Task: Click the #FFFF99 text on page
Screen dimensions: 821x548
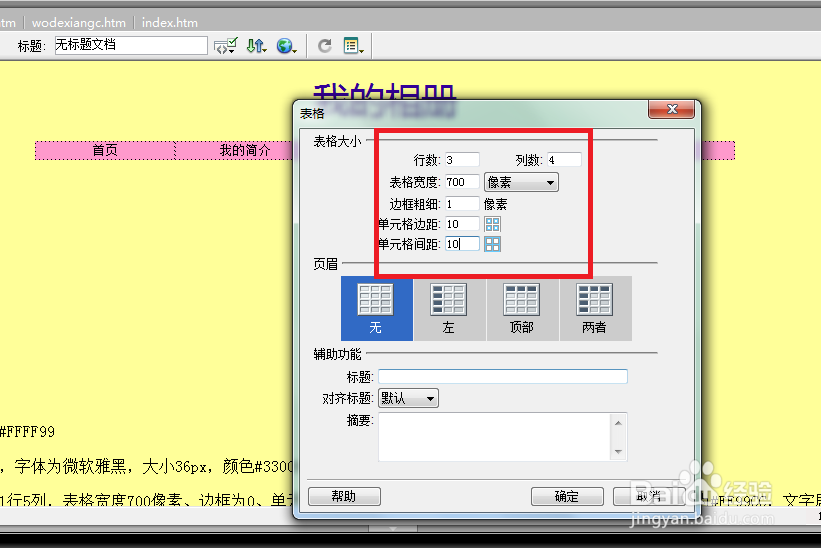Action: (x=27, y=432)
